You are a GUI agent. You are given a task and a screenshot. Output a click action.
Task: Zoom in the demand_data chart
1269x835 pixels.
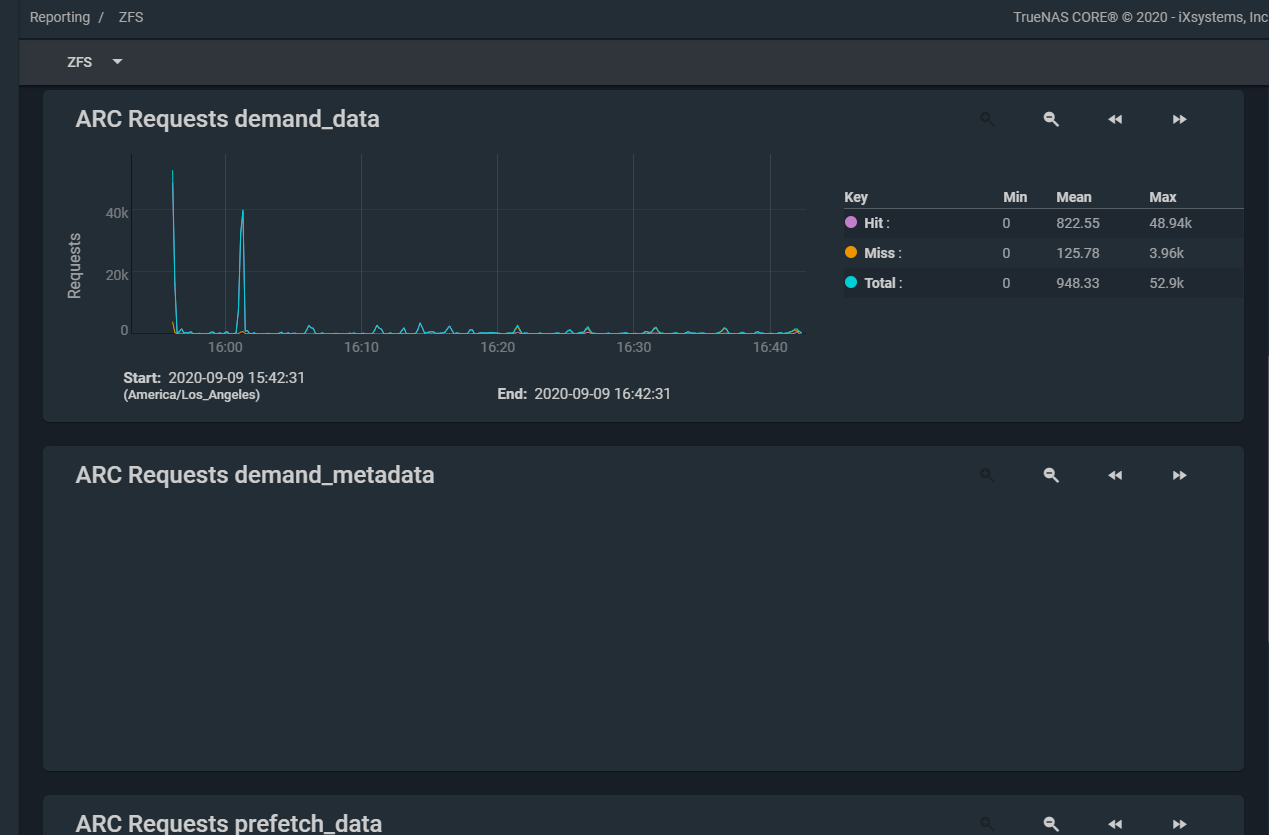[x=987, y=119]
